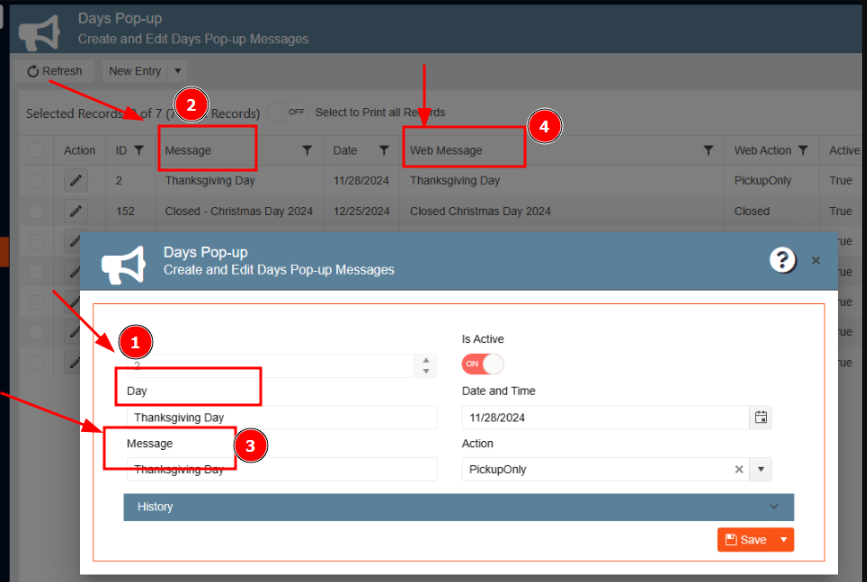
Task: Toggle the Is Active switch
Action: tap(482, 364)
